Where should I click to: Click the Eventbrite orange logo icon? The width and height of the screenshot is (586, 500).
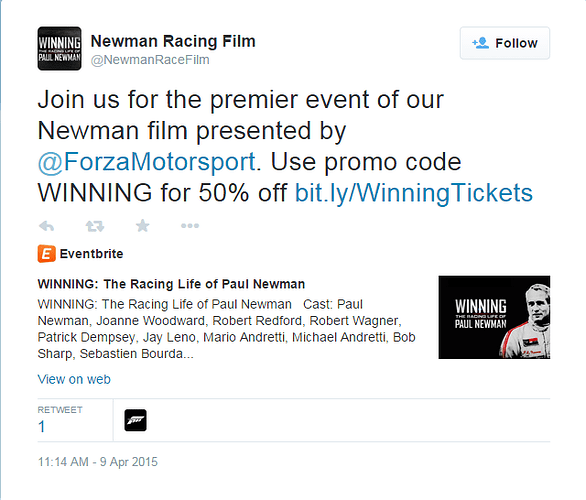[x=46, y=254]
